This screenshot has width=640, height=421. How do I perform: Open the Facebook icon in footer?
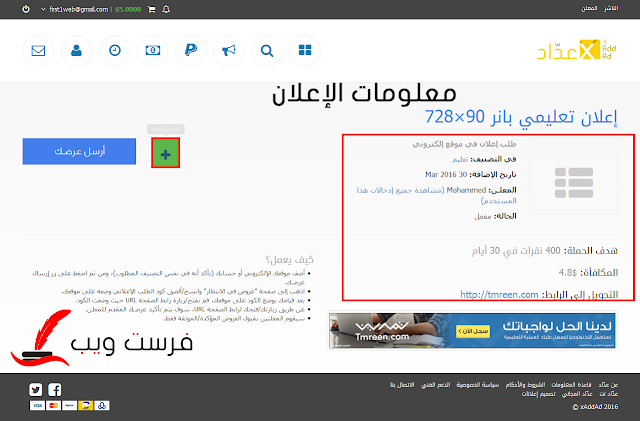[55, 390]
